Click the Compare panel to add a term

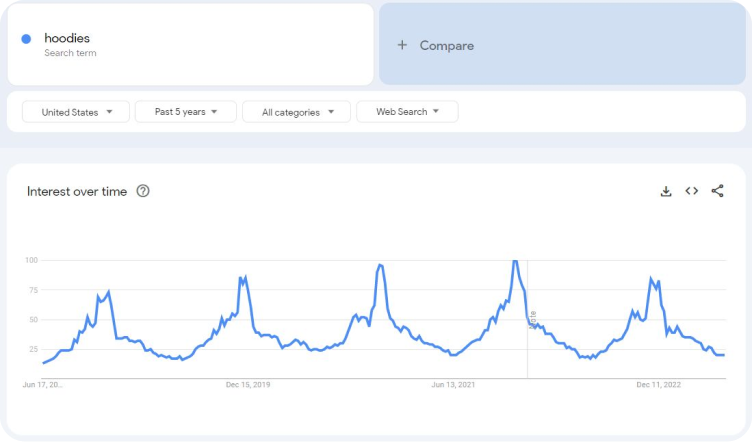pos(562,44)
